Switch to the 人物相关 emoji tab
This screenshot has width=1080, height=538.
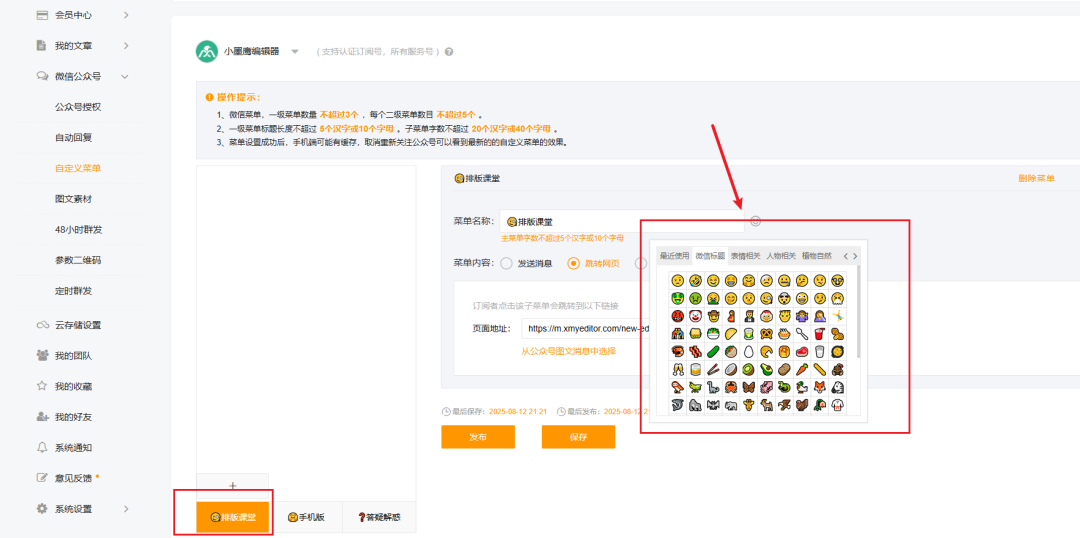point(782,256)
